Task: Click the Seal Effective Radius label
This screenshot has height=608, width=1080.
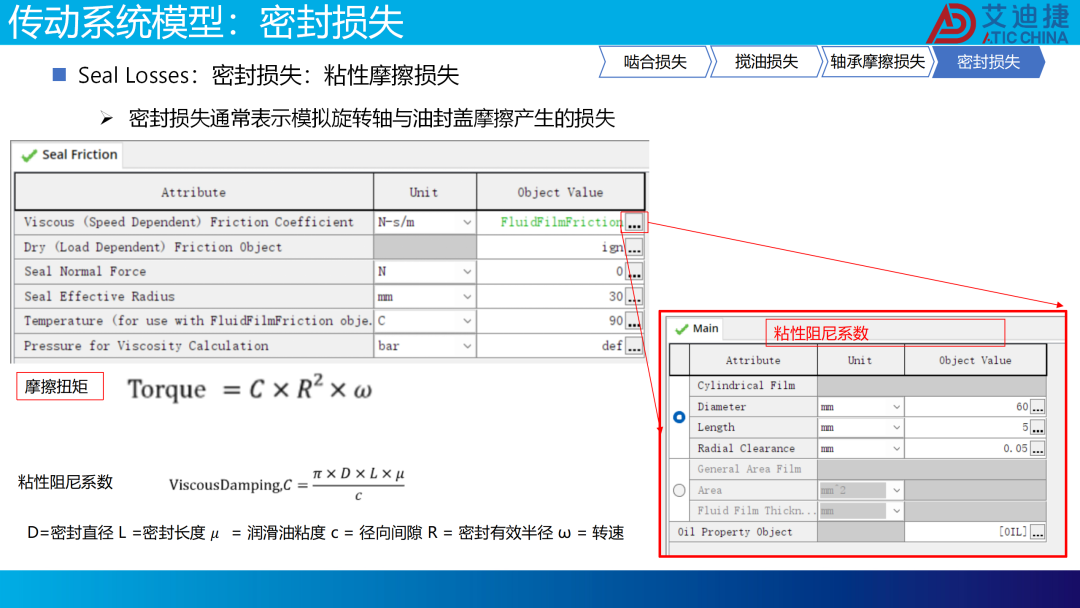Action: tap(99, 297)
